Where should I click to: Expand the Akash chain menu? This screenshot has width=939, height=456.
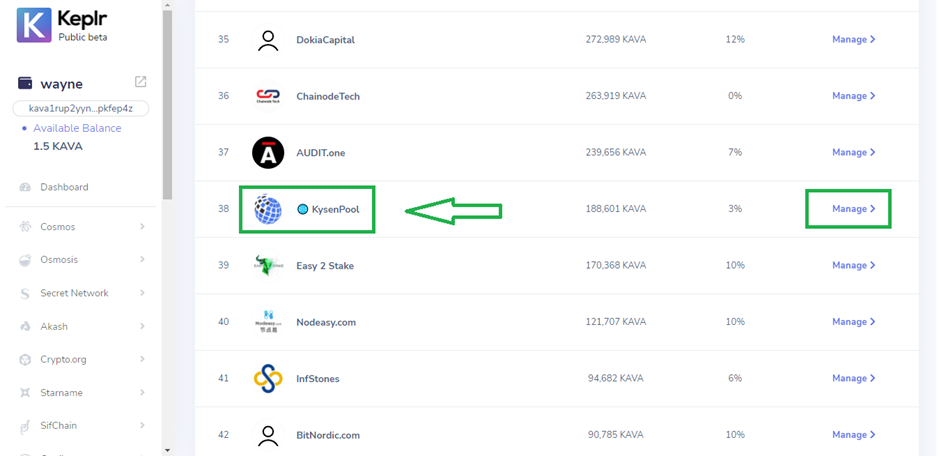(142, 326)
